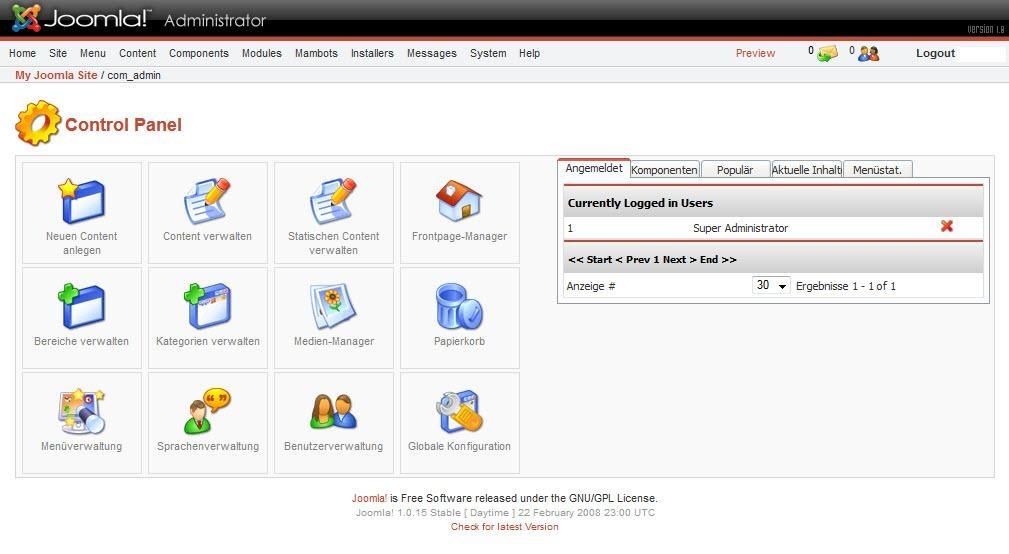Open the Installers menu
Viewport: 1009px width, 554px height.
pyautogui.click(x=372, y=54)
